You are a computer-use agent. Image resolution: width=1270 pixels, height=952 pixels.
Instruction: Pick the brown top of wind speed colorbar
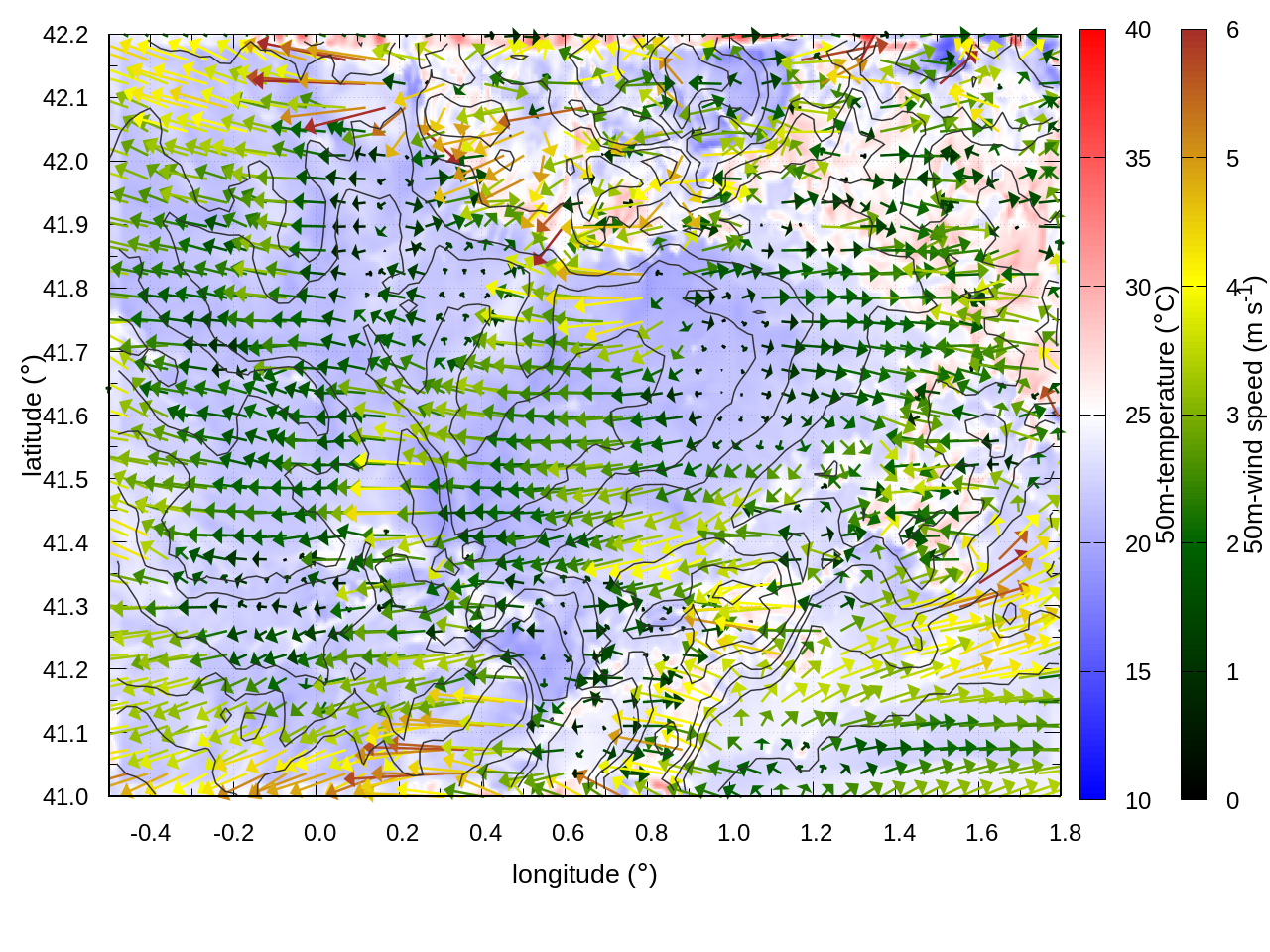click(1194, 38)
